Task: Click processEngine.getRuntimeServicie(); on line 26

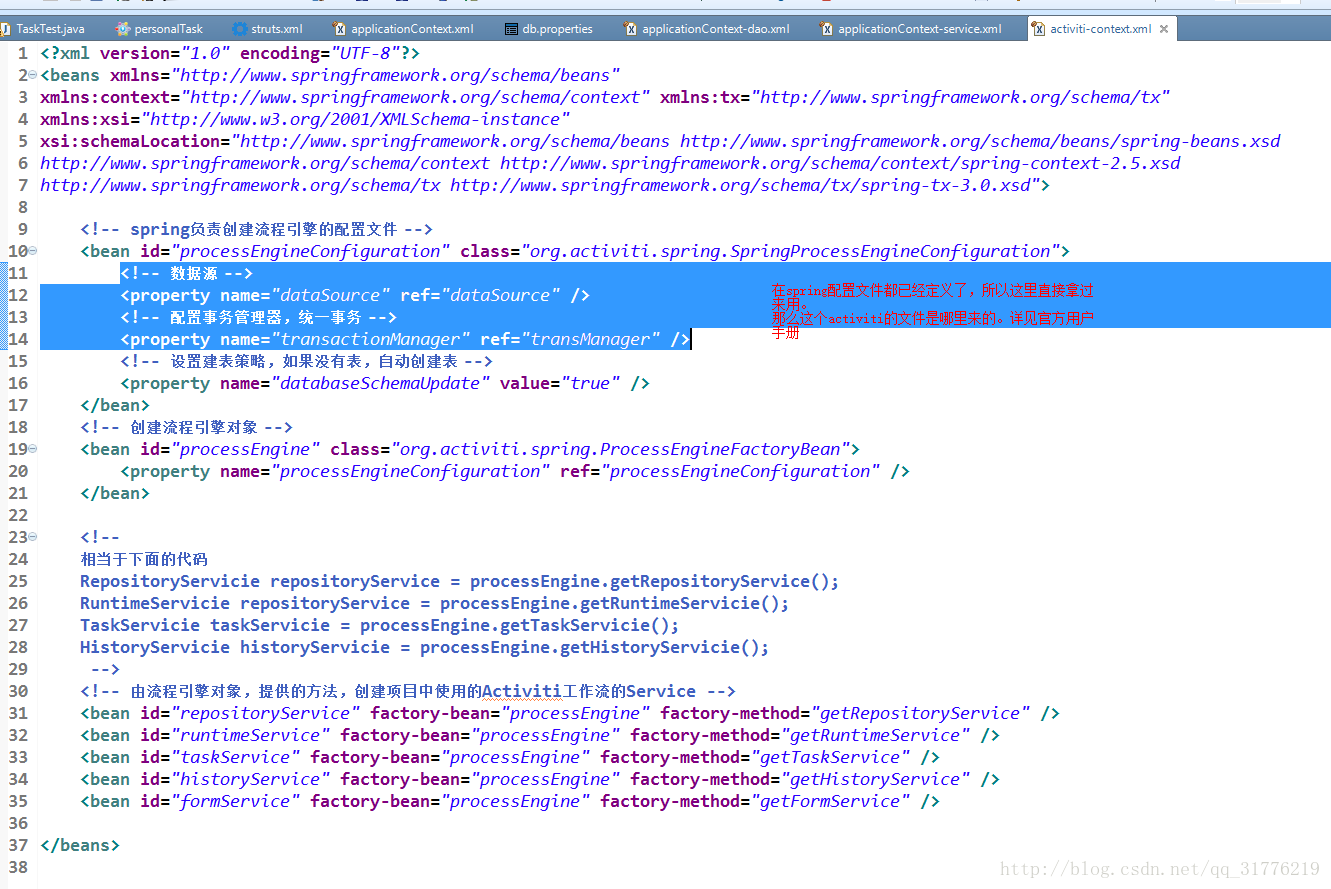Action: (x=615, y=603)
